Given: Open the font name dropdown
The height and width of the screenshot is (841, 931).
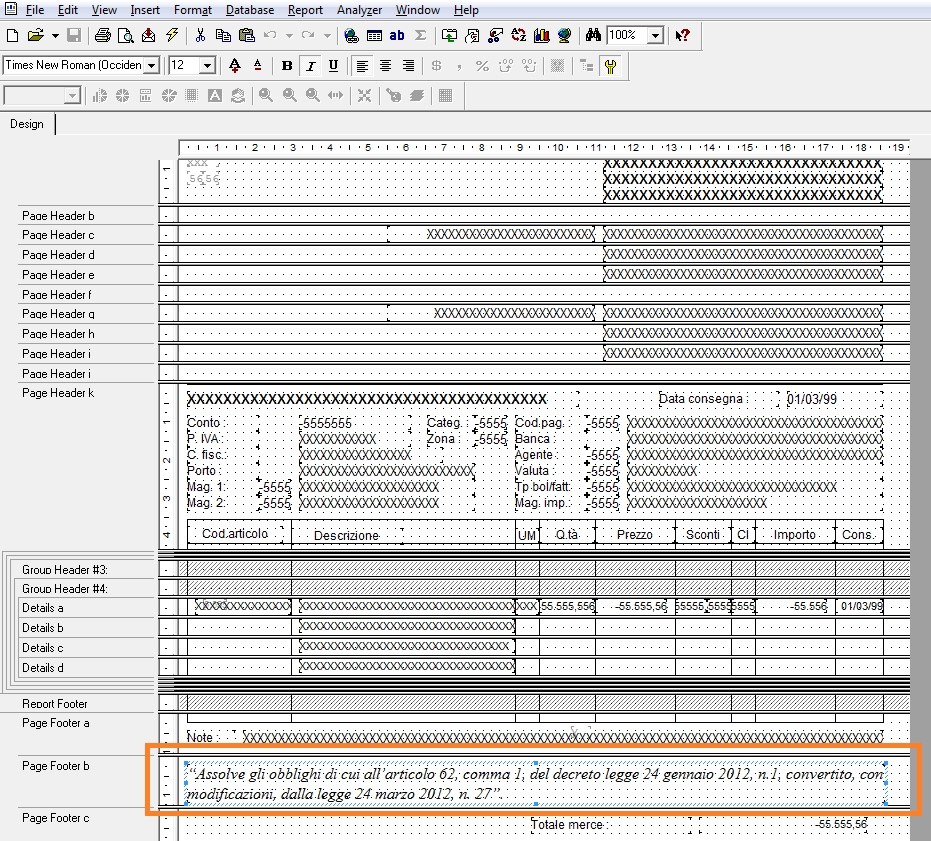Looking at the screenshot, I should (x=152, y=66).
